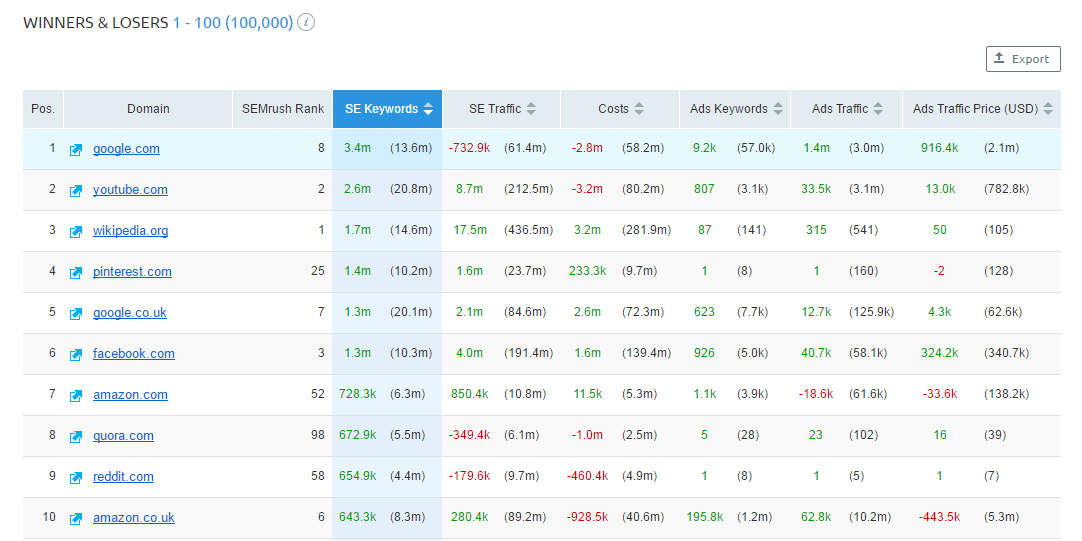Screen dimensions: 1082x541
Task: Select amazon.co.uk Ads Keywords value 195.8k
Action: 705,518
